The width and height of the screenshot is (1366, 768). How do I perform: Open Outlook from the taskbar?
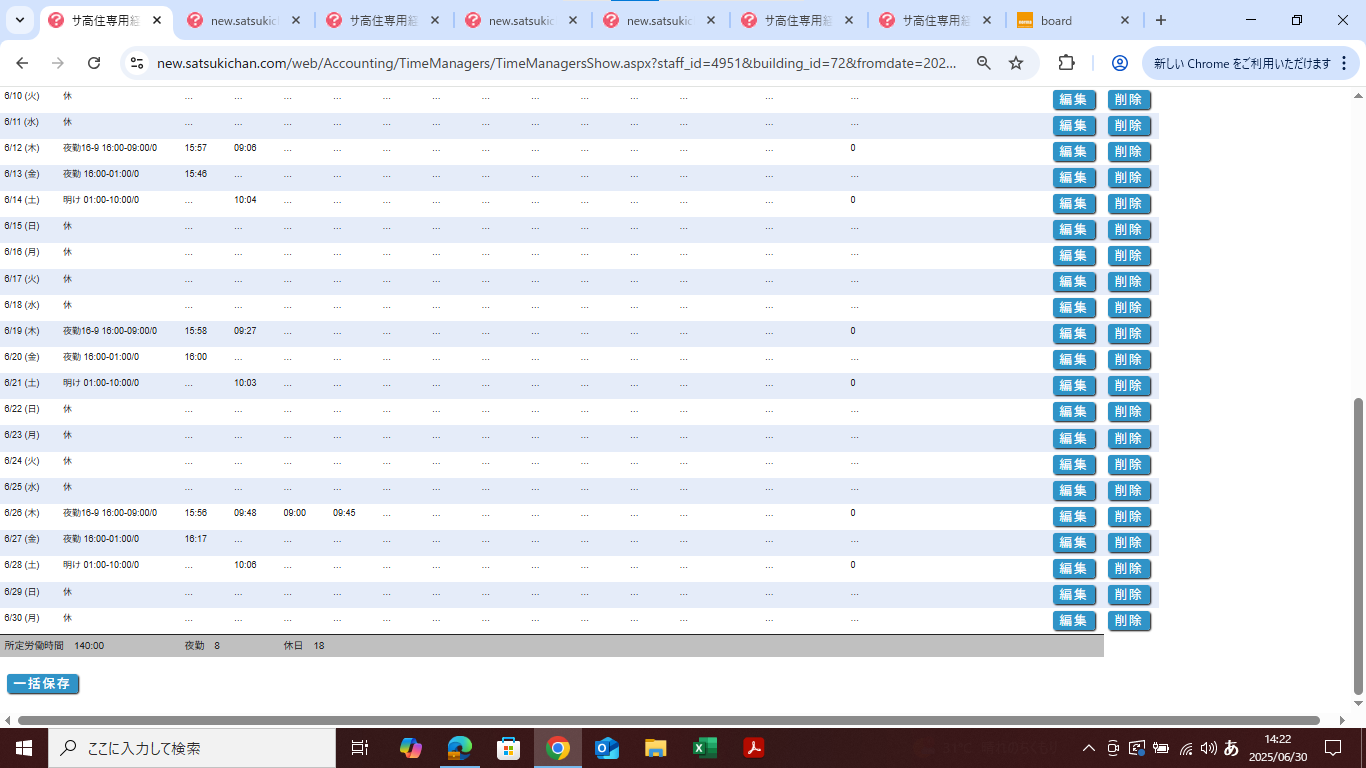[607, 748]
